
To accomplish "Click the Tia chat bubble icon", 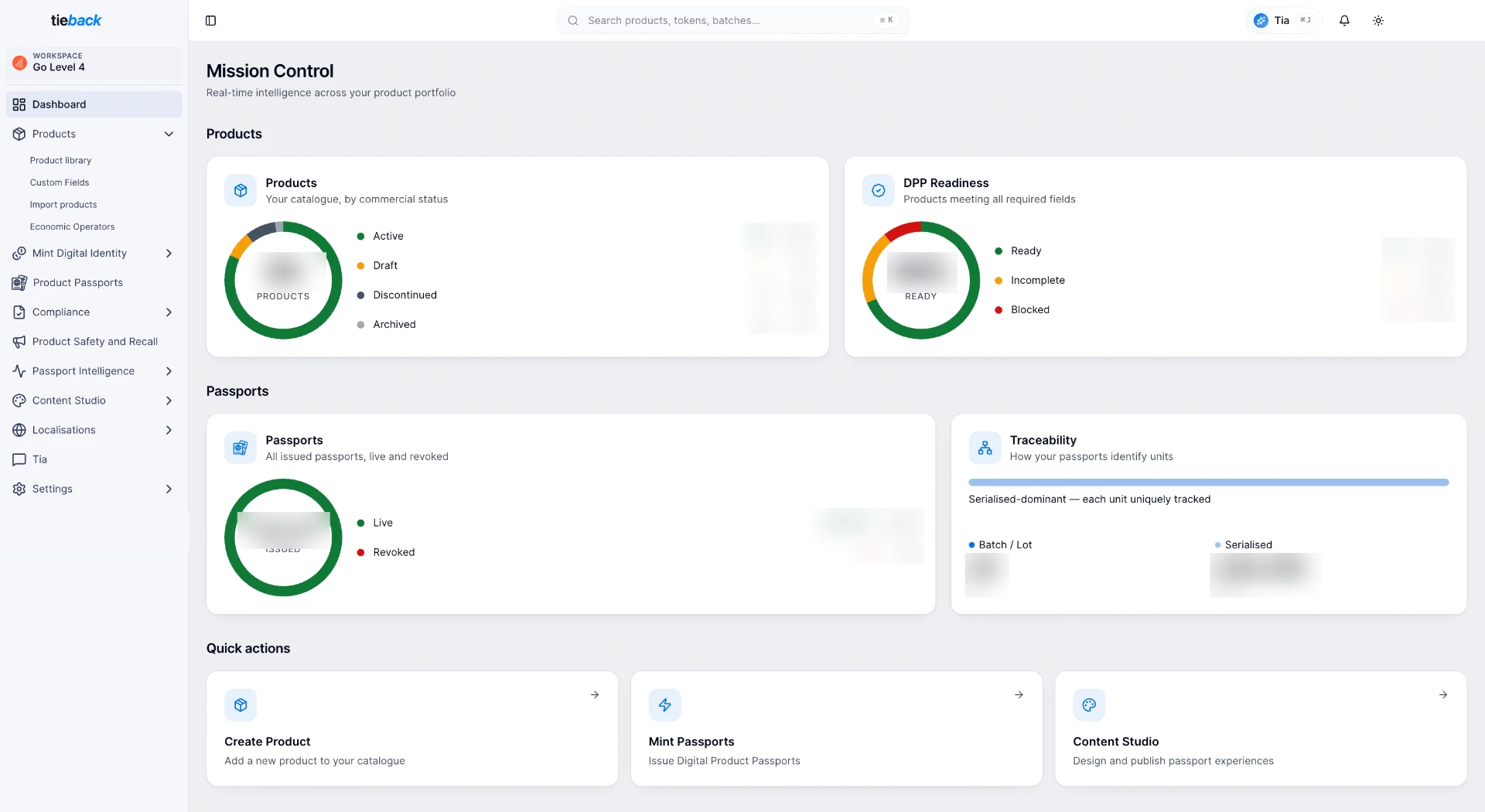I will [x=19, y=459].
